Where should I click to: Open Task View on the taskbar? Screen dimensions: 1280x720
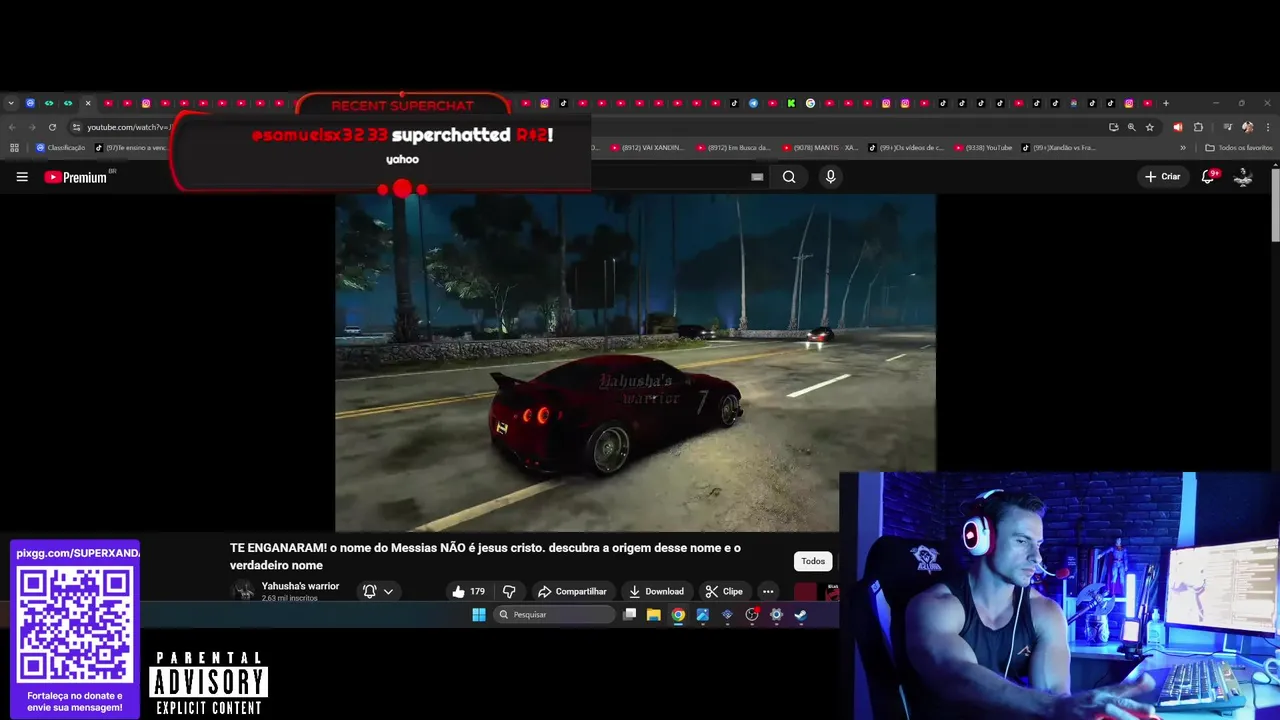pyautogui.click(x=629, y=615)
